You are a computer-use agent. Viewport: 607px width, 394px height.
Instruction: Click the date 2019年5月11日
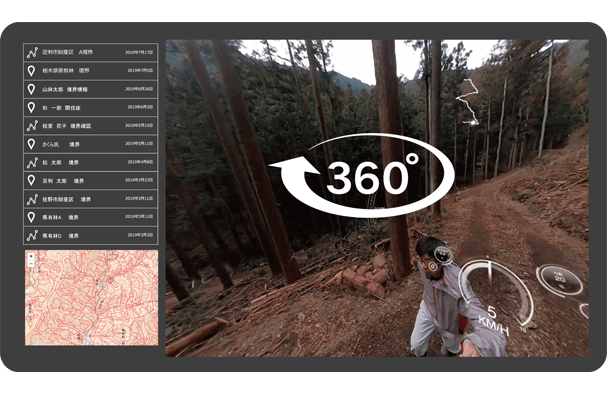pos(139,144)
